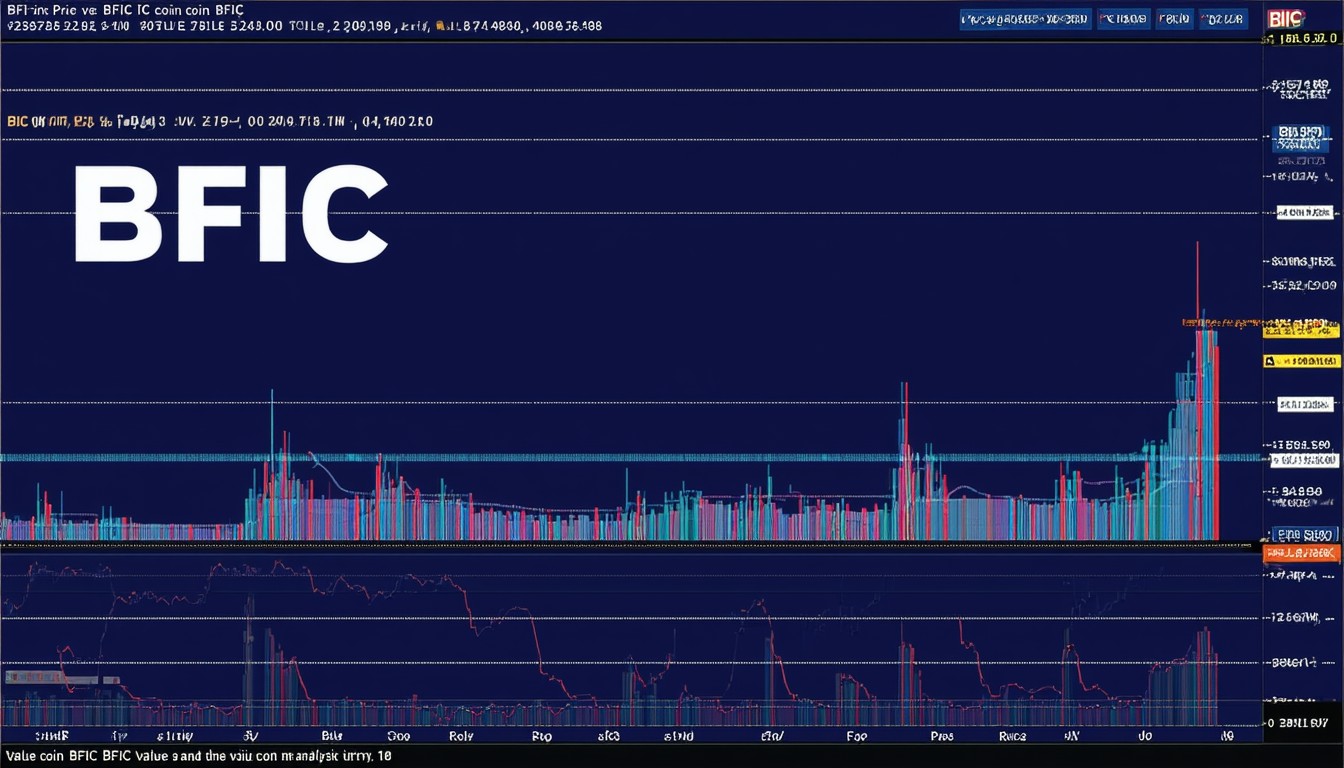Viewport: 1344px width, 768px height.
Task: Click the upper yellow price marker on axis
Action: (x=1305, y=330)
